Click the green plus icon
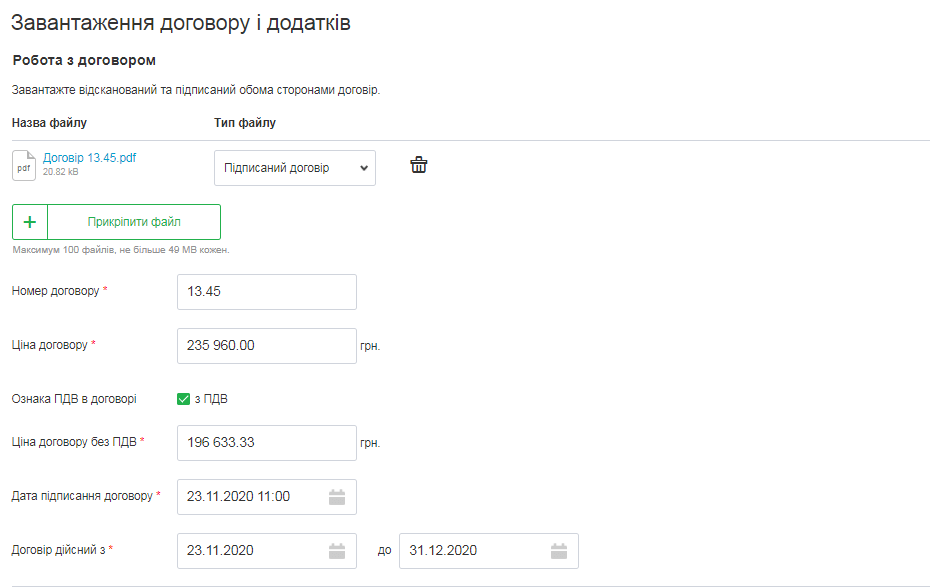The width and height of the screenshot is (934, 588). click(x=30, y=222)
